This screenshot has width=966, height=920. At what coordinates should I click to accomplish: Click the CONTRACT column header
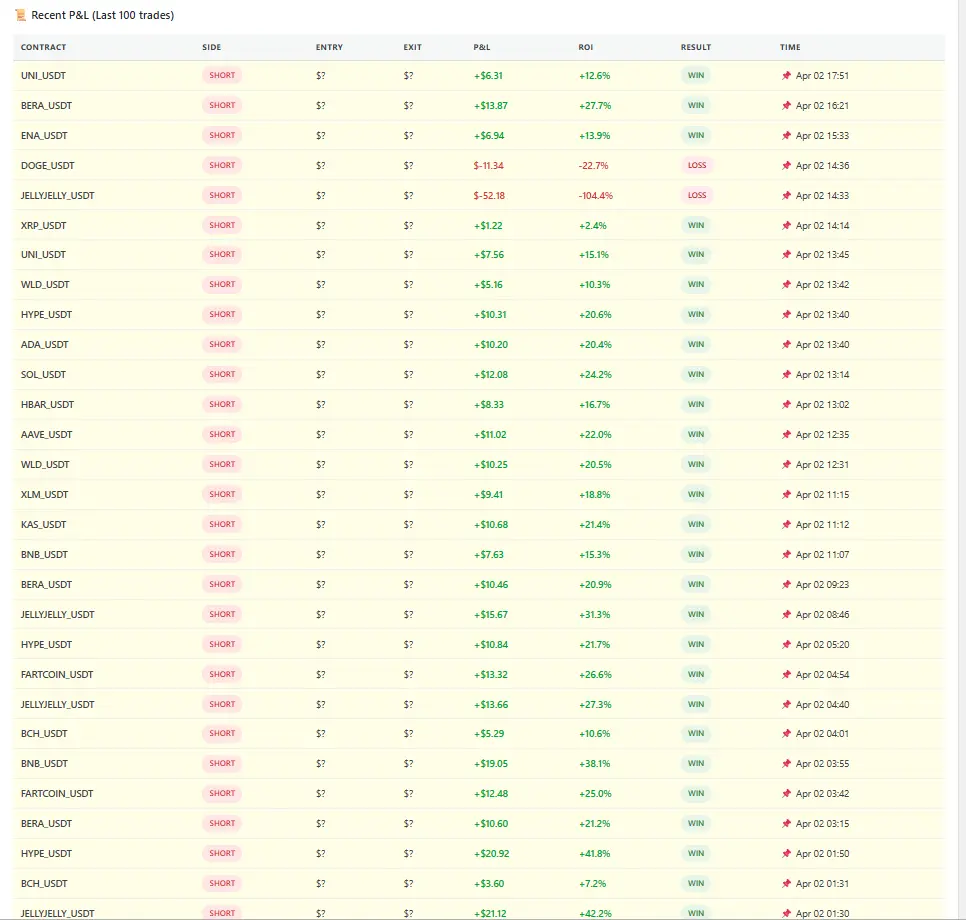(x=43, y=47)
